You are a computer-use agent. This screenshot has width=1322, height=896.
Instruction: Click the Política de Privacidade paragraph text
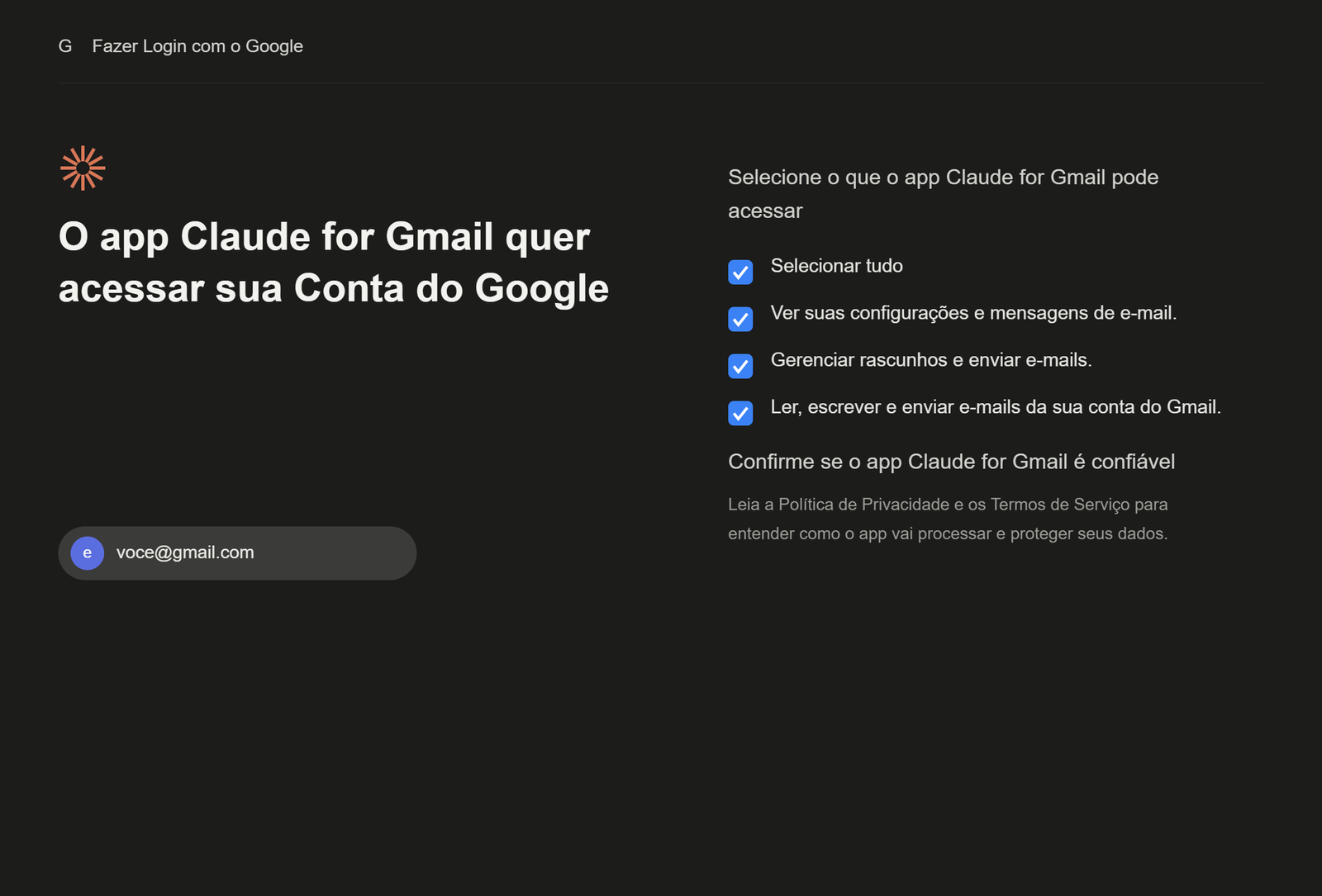(948, 519)
